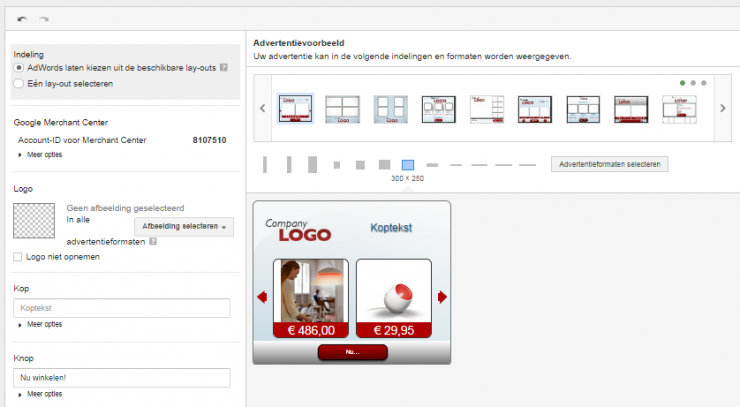The image size is (740, 407).
Task: Click the undo arrow icon
Action: coord(22,19)
